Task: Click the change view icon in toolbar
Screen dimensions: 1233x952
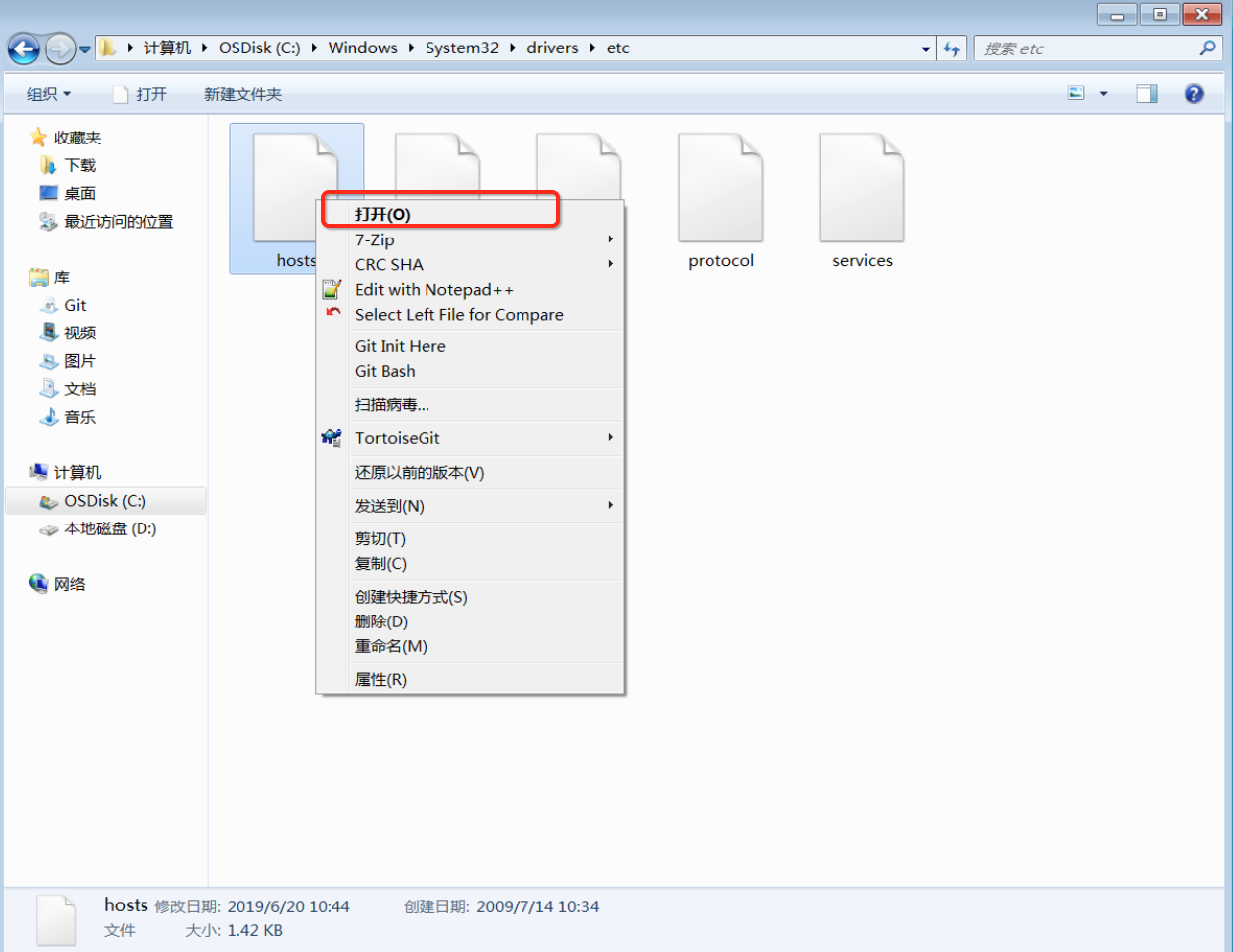Action: point(1077,94)
